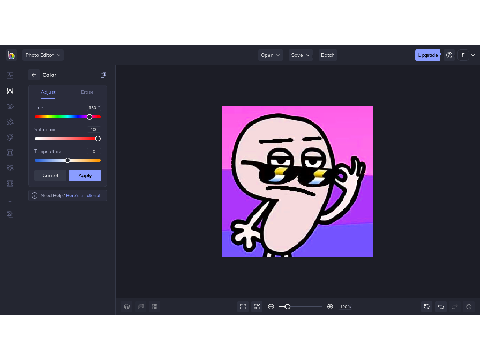The image size is (480, 360).
Task: Apply the color adjustment
Action: click(x=85, y=176)
